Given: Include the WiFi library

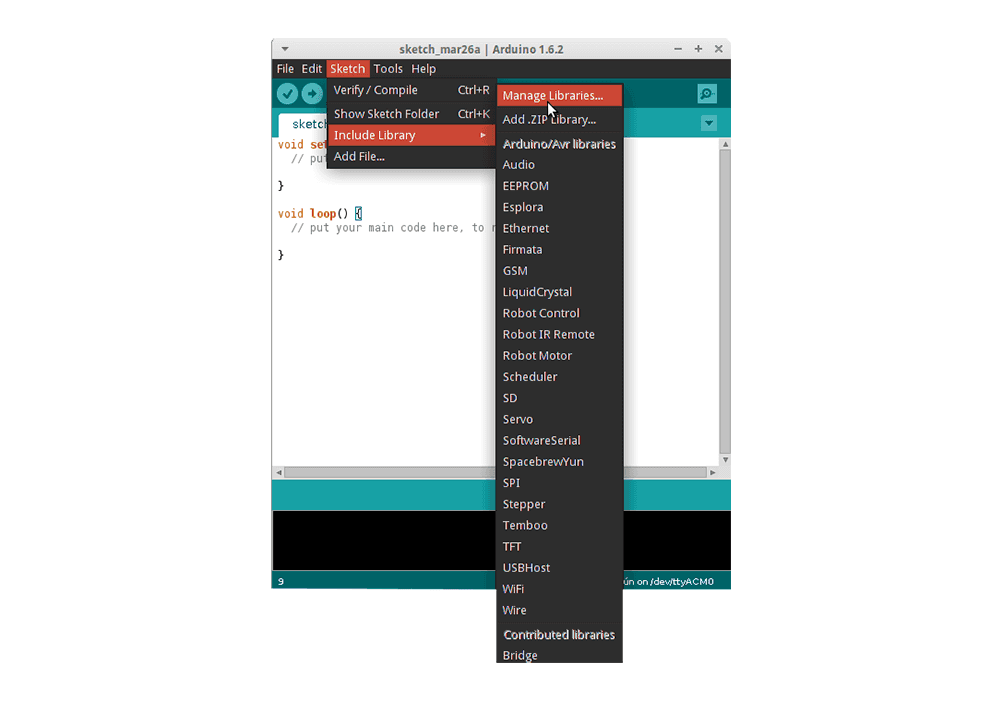Looking at the screenshot, I should pos(513,589).
